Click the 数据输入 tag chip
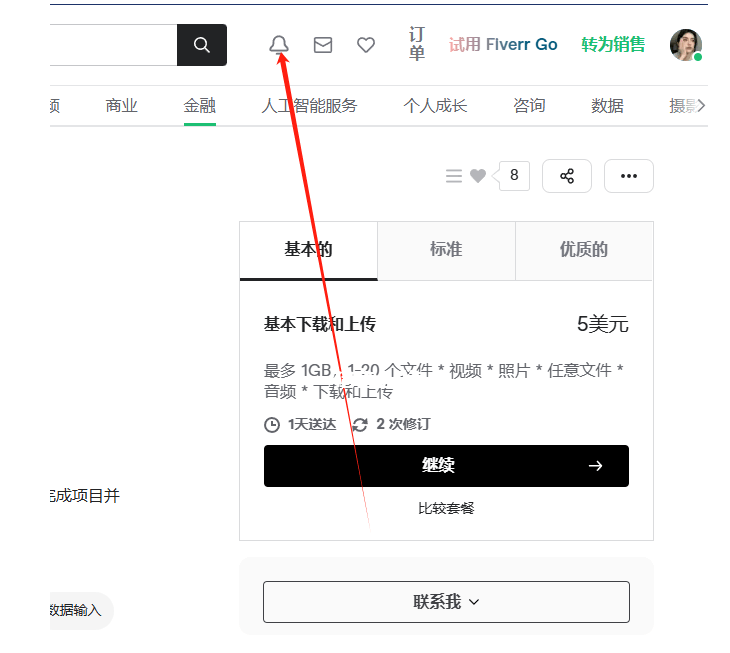Viewport: 730px width, 653px height. pos(77,610)
